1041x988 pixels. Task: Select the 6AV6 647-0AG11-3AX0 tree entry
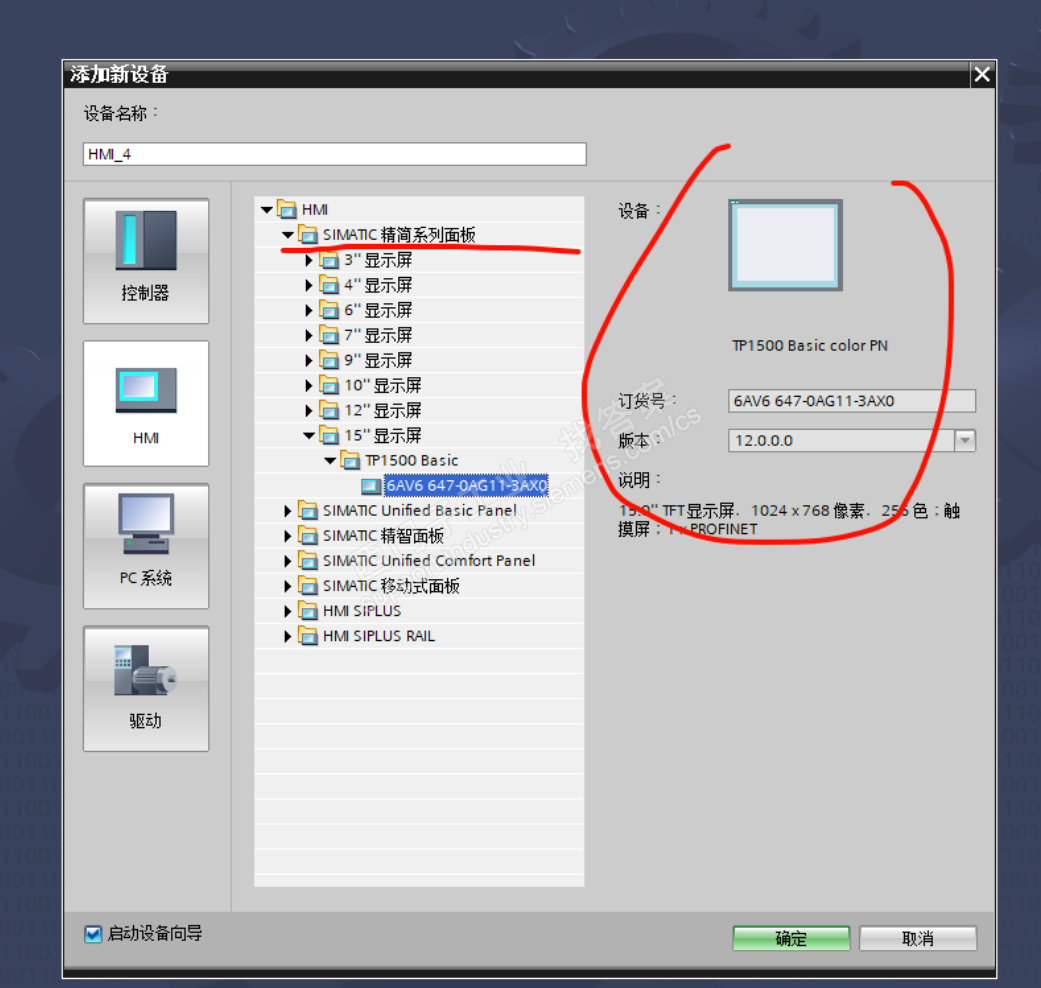tap(466, 485)
